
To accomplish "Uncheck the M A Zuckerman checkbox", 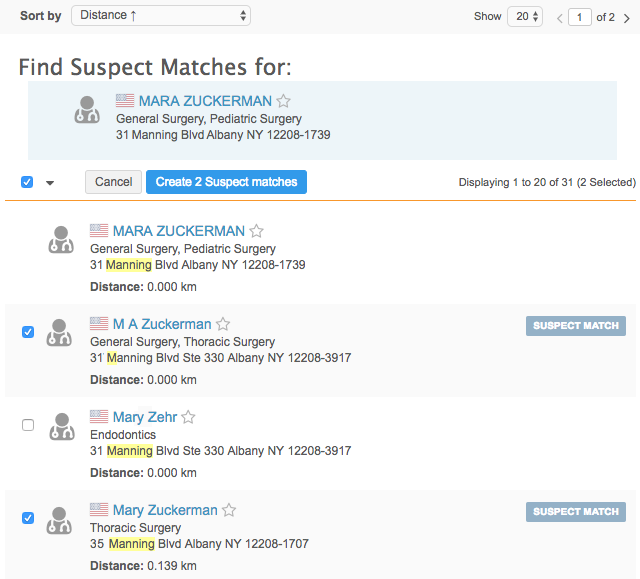I will (x=28, y=332).
